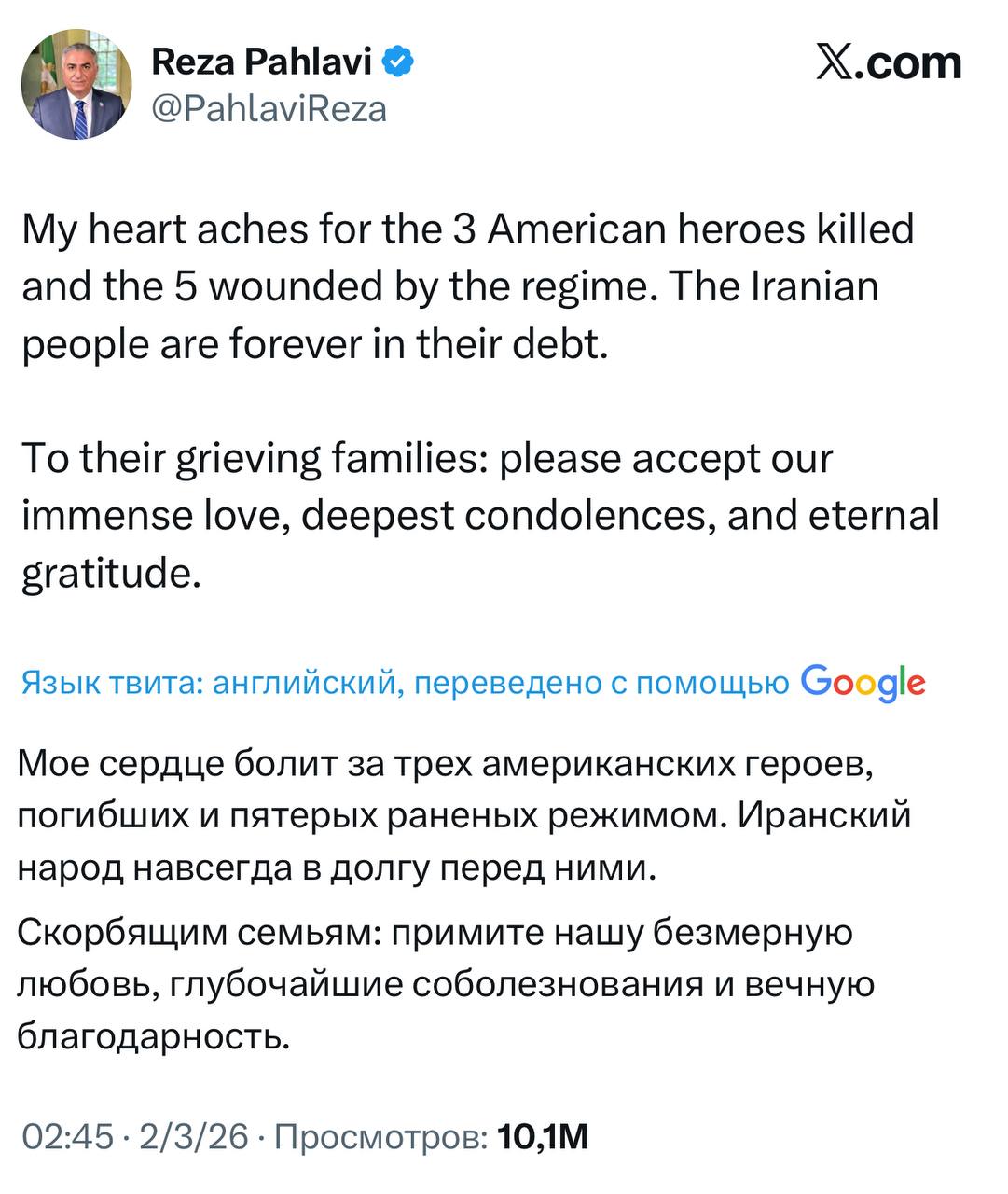This screenshot has width=1008, height=1194.
Task: Select the "Мое сердце болит" translated line
Action: pyautogui.click(x=445, y=764)
